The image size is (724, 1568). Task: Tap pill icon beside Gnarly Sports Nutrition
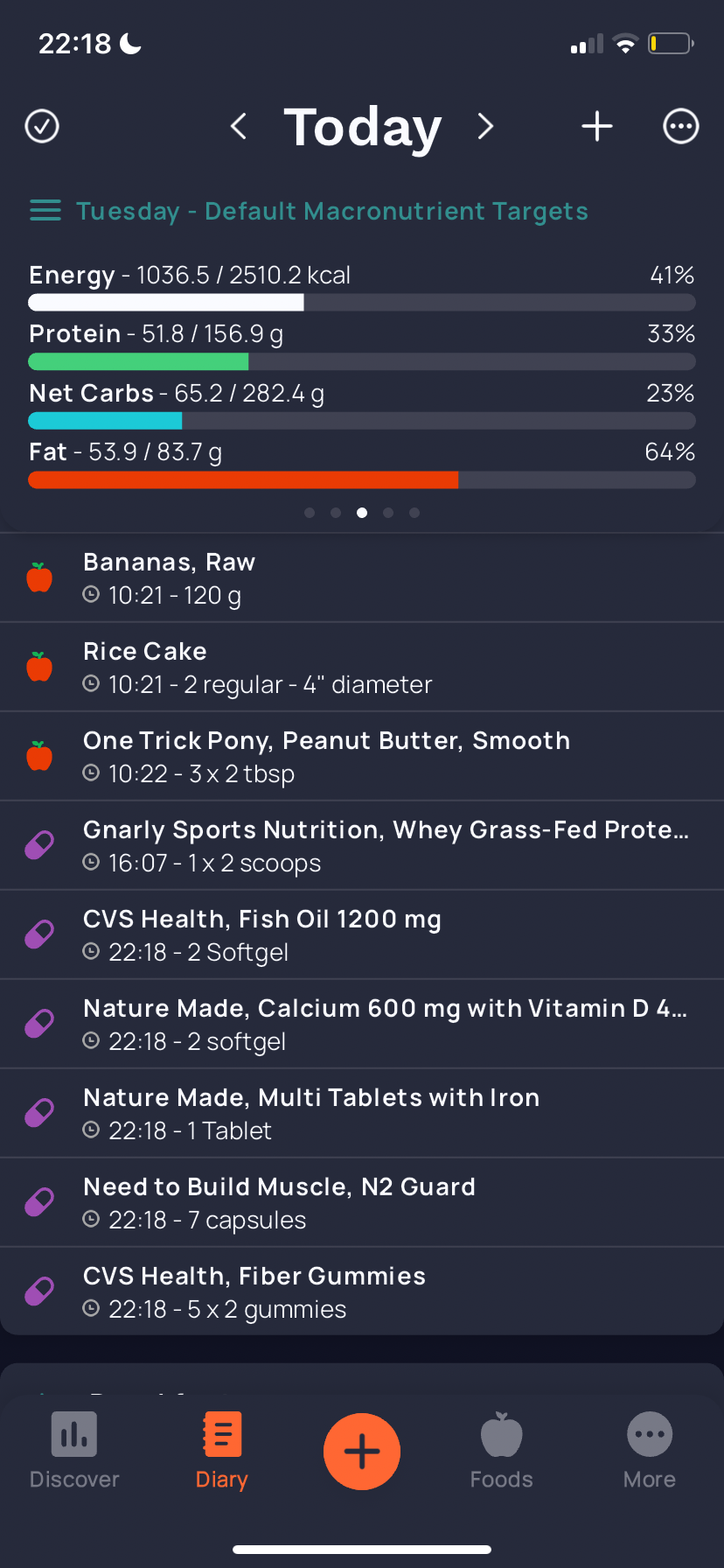(39, 845)
